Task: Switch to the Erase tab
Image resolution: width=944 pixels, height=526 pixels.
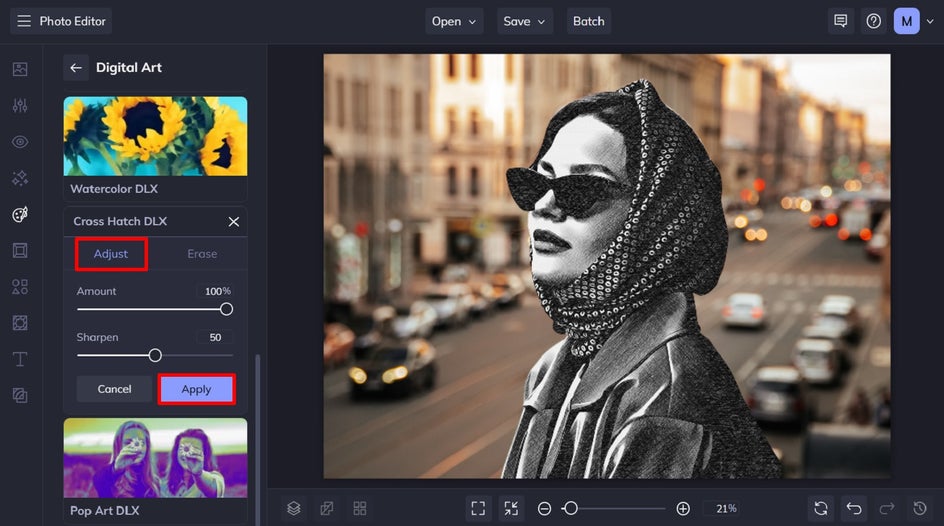Action: coord(202,254)
